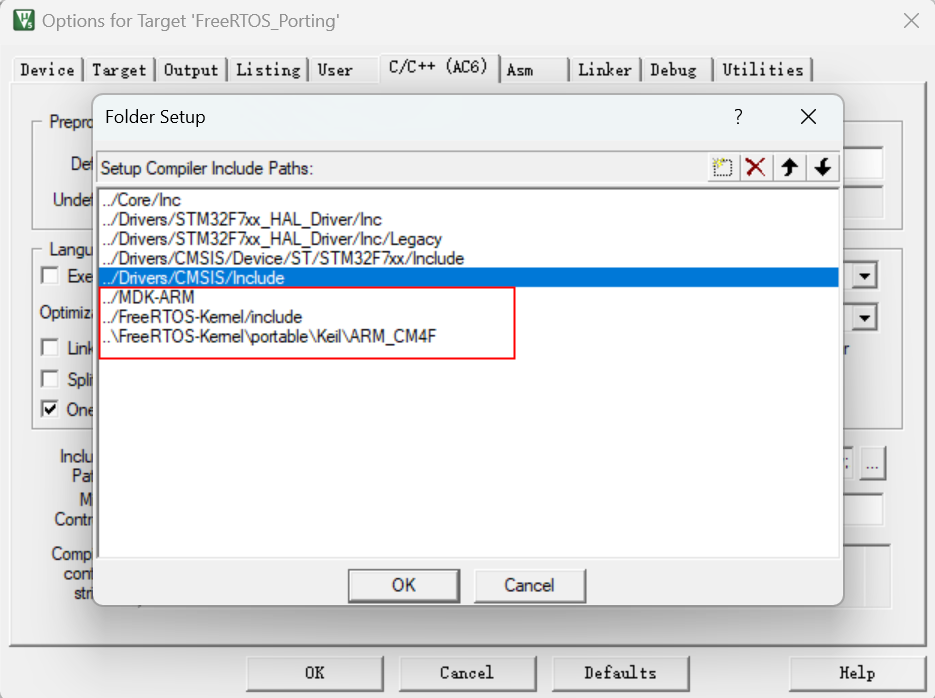This screenshot has width=935, height=698.
Task: Switch to the Linker tab
Action: pos(604,70)
